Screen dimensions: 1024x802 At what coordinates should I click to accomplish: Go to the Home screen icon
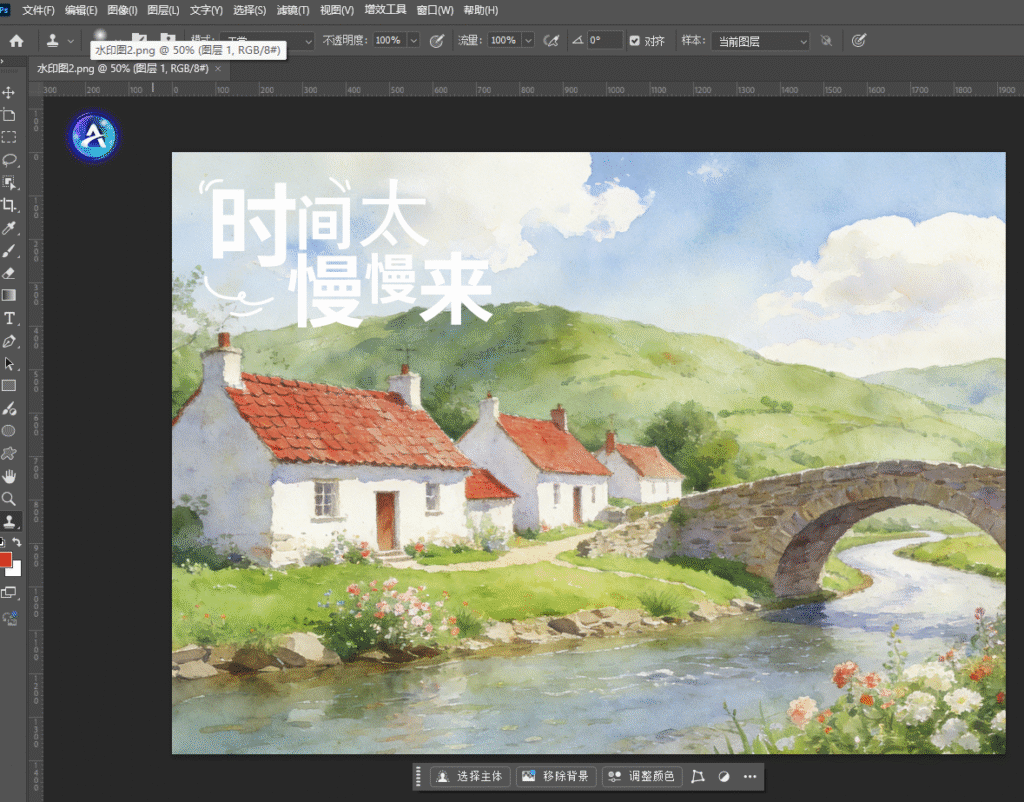click(x=16, y=41)
